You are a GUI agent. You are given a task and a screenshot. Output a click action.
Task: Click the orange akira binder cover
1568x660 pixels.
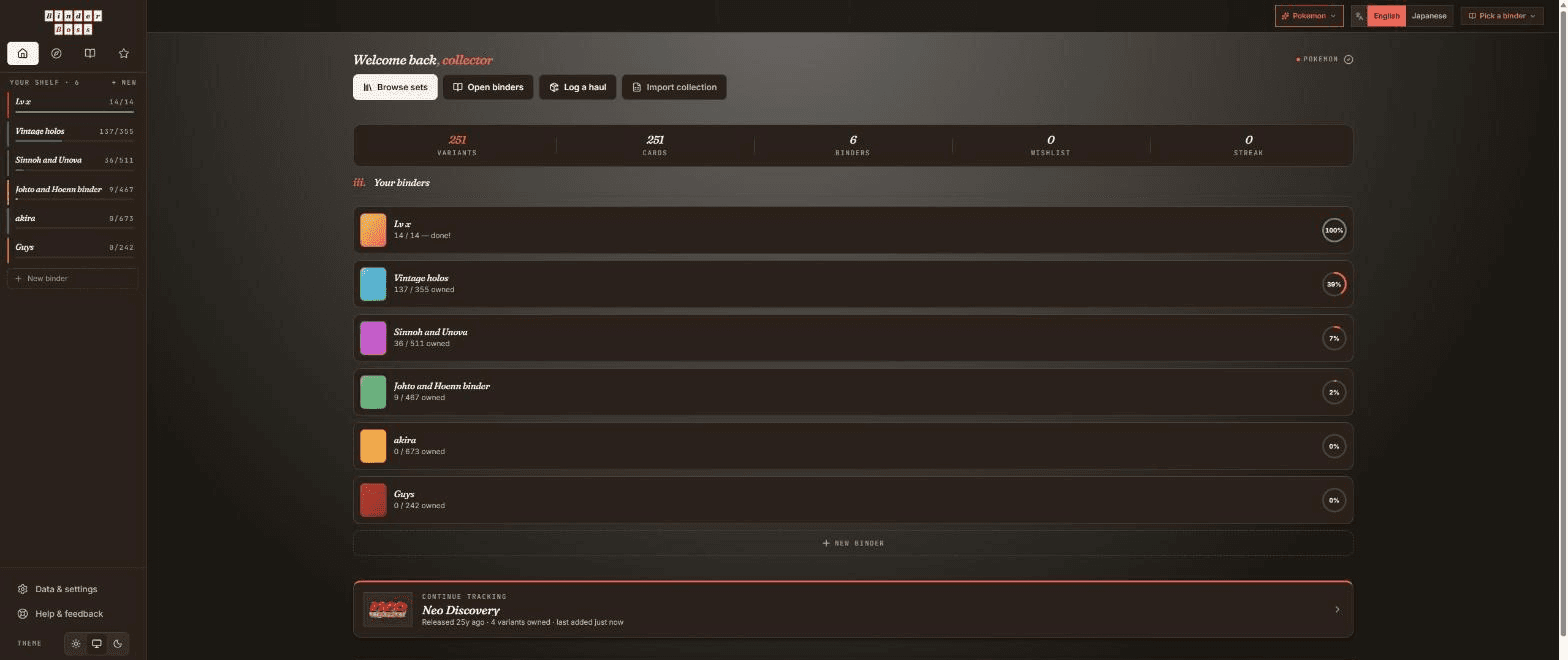[x=373, y=446]
